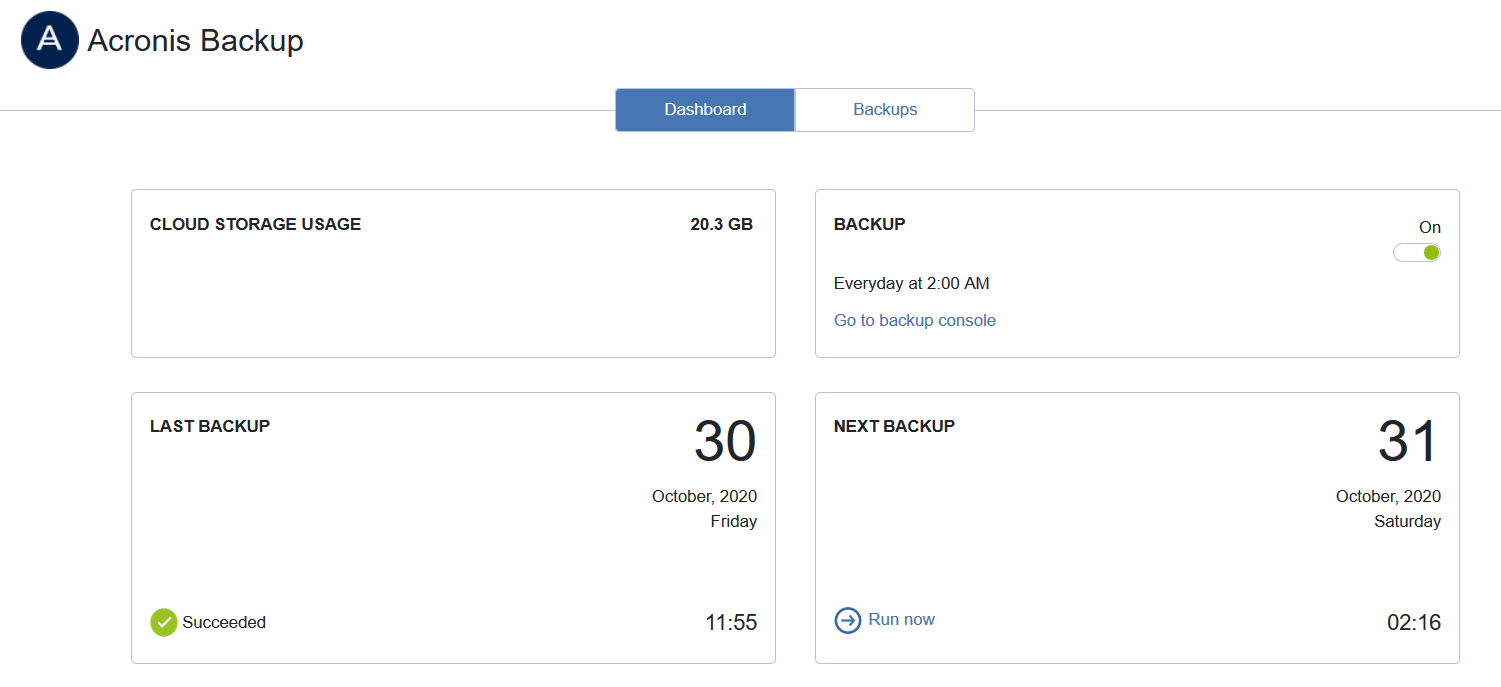Select the large date 30 on Last Backup
This screenshot has width=1501, height=687.
click(x=727, y=440)
